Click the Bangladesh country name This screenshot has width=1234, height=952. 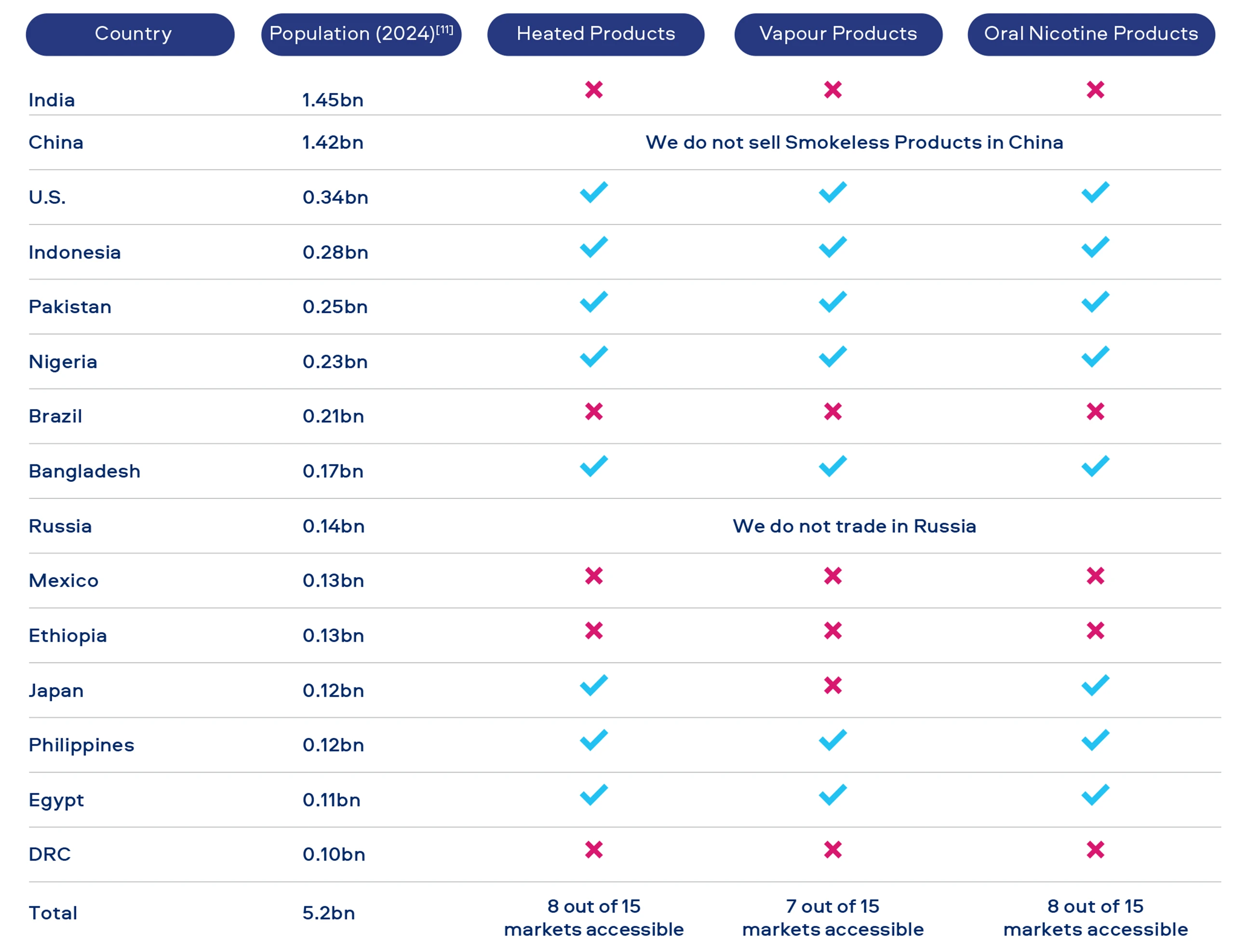pos(84,471)
